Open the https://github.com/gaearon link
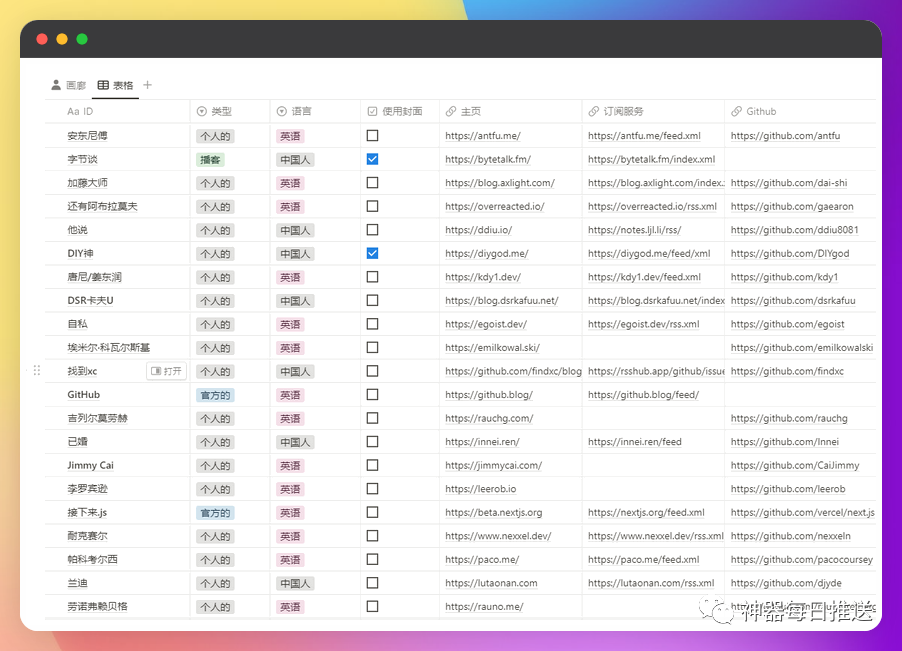The width and height of the screenshot is (902, 651). click(792, 206)
